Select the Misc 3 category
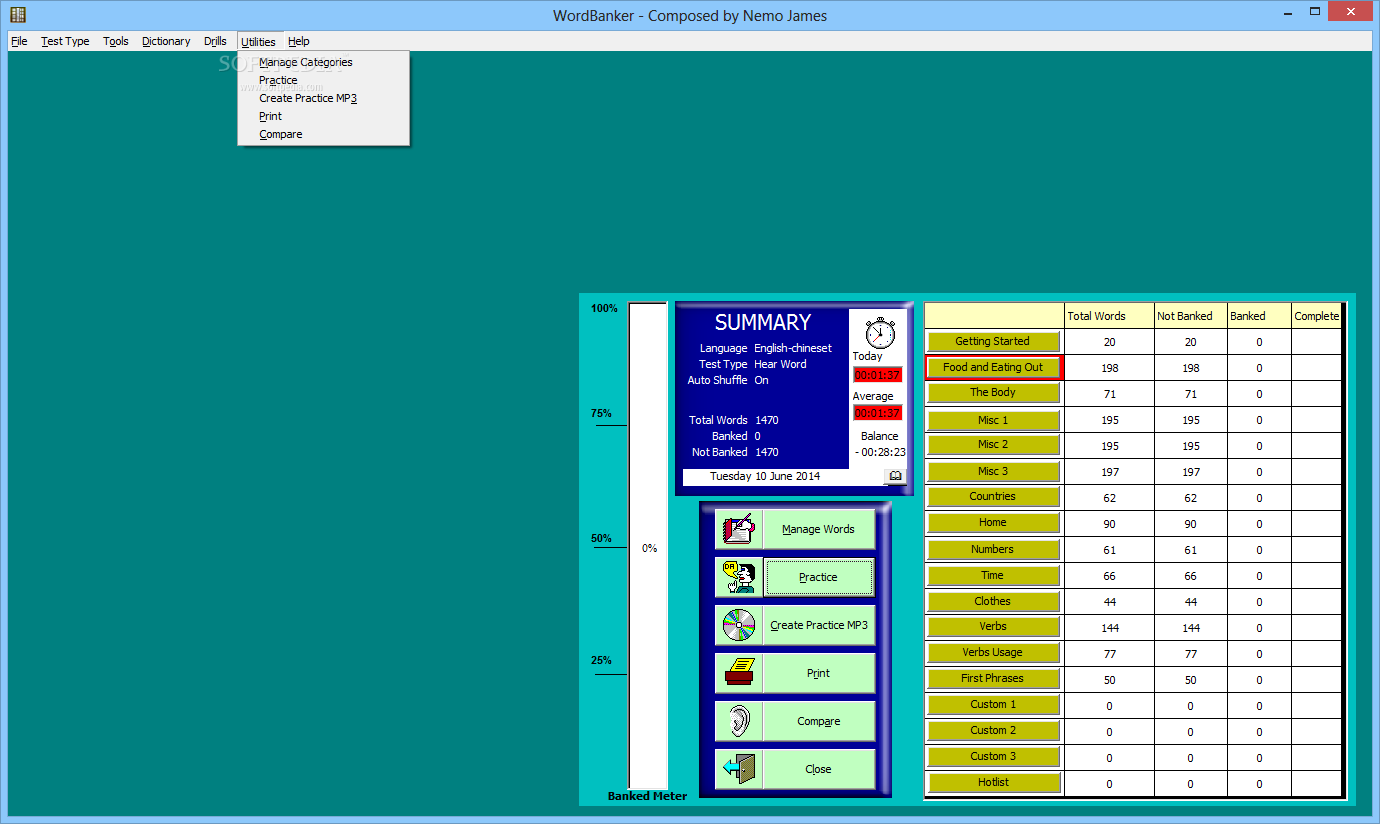Image resolution: width=1380 pixels, height=824 pixels. 993,471
